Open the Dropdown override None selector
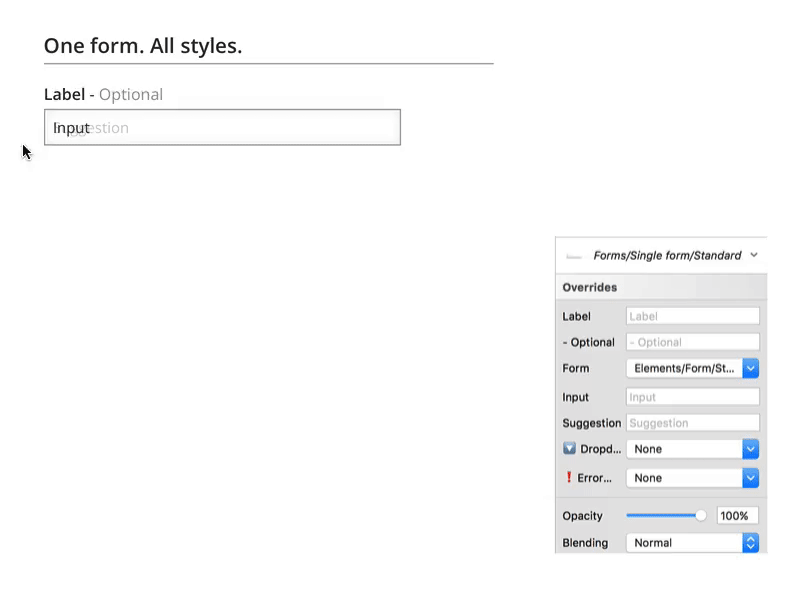 (692, 449)
